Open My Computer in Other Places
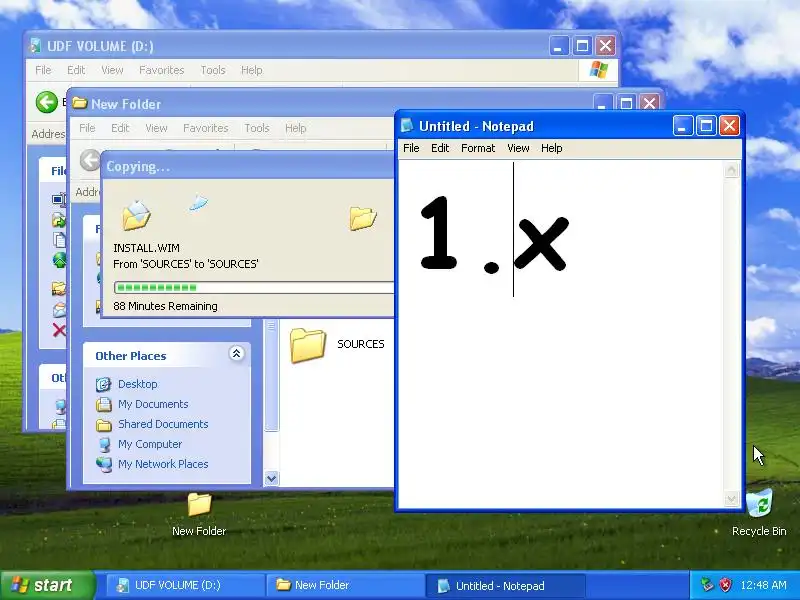 point(150,444)
